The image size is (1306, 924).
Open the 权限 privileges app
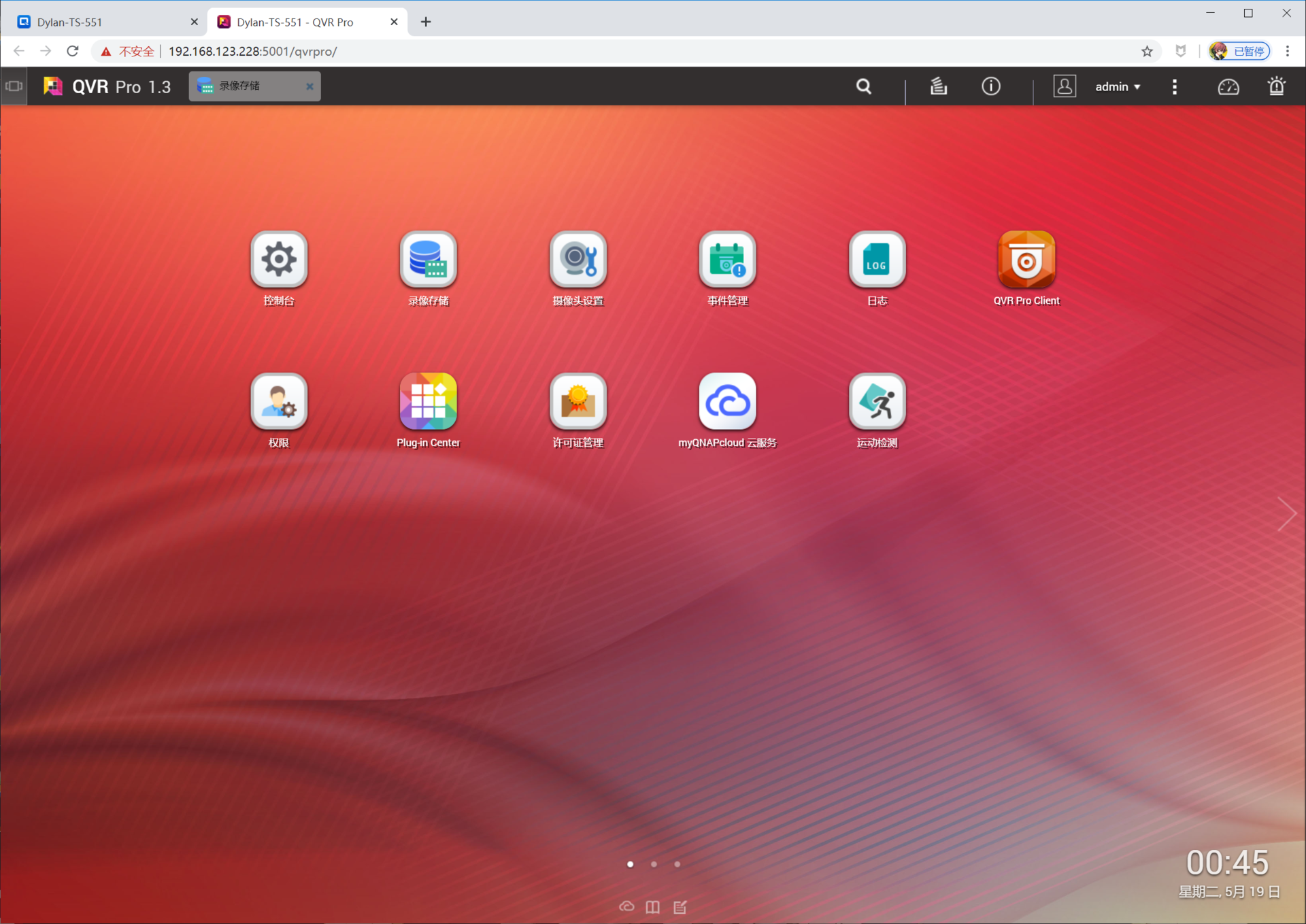[x=279, y=401]
